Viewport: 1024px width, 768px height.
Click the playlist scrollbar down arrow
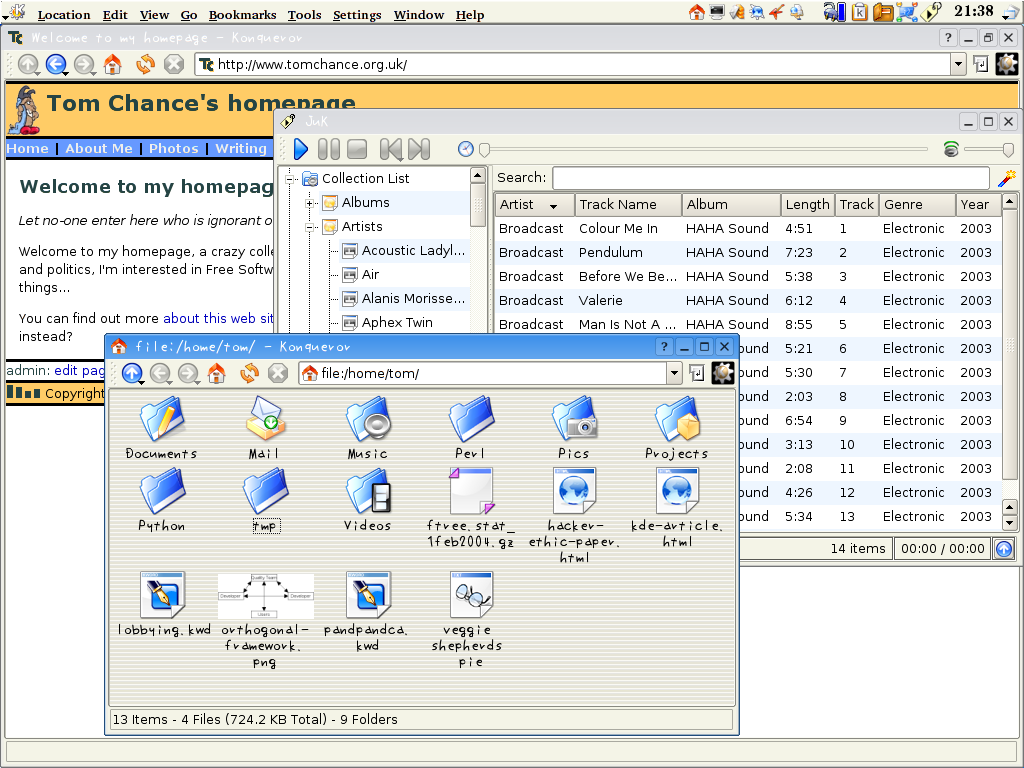1010,522
